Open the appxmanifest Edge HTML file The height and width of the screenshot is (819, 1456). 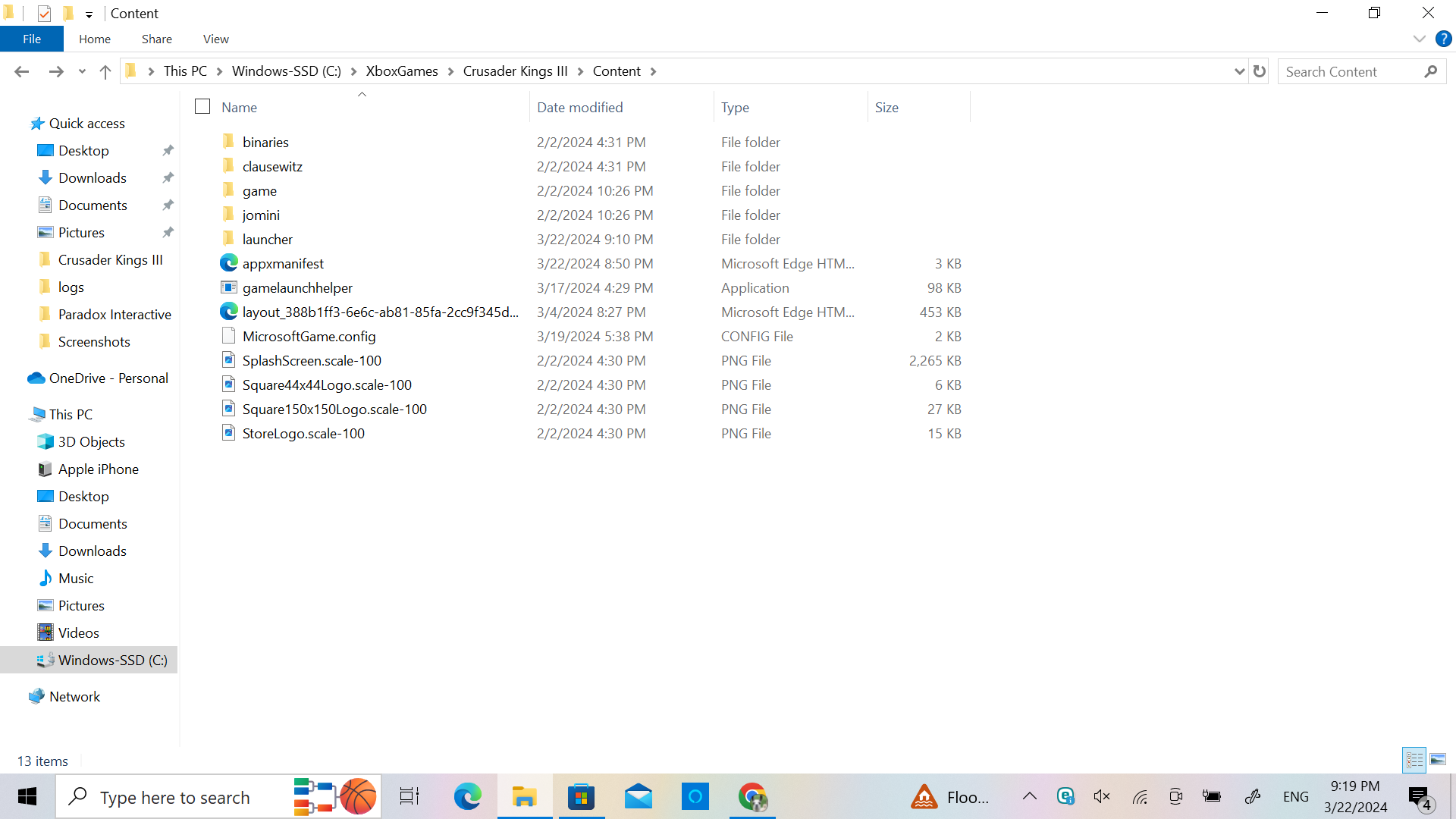(283, 263)
